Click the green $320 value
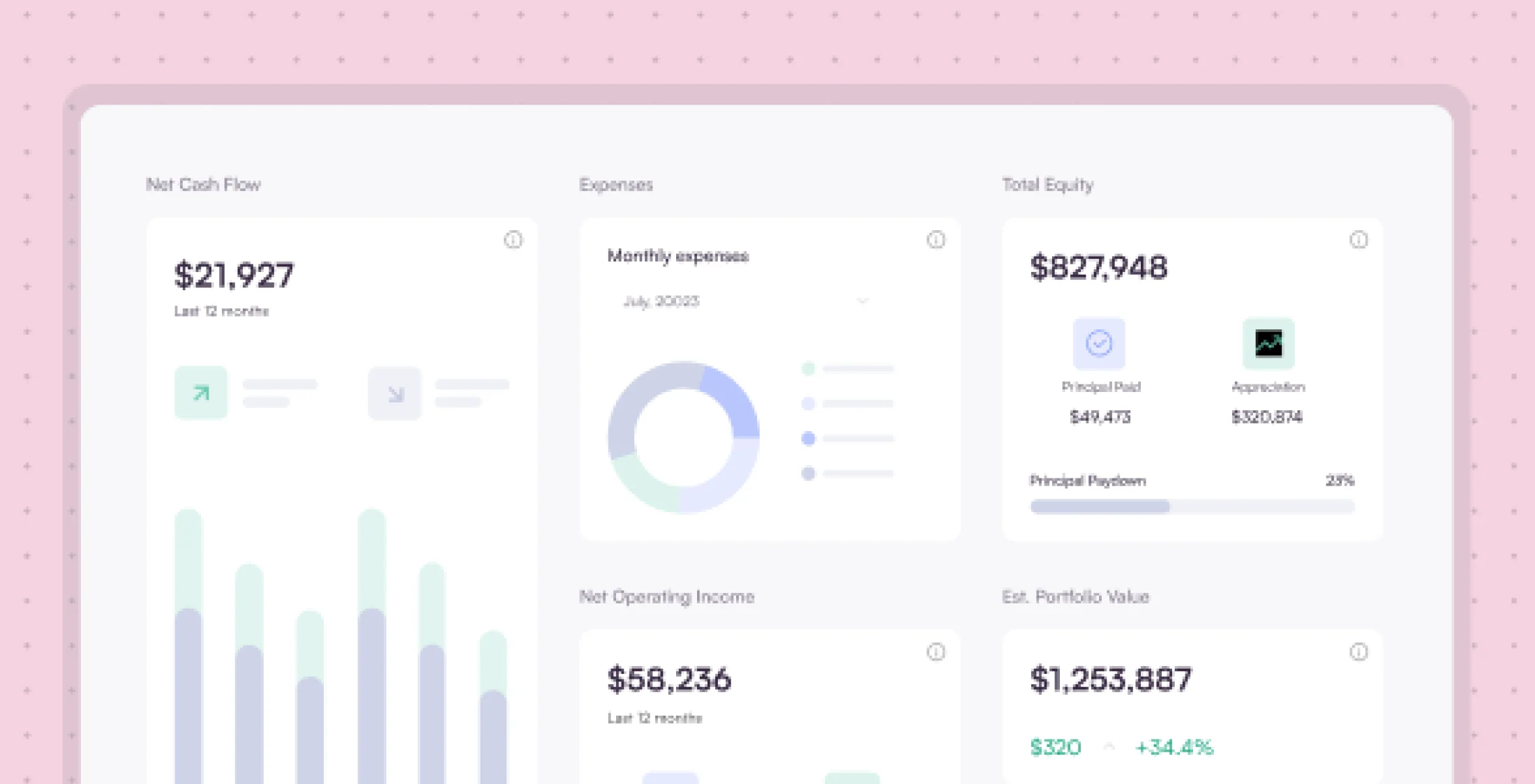This screenshot has height=784, width=1535. pos(1056,748)
